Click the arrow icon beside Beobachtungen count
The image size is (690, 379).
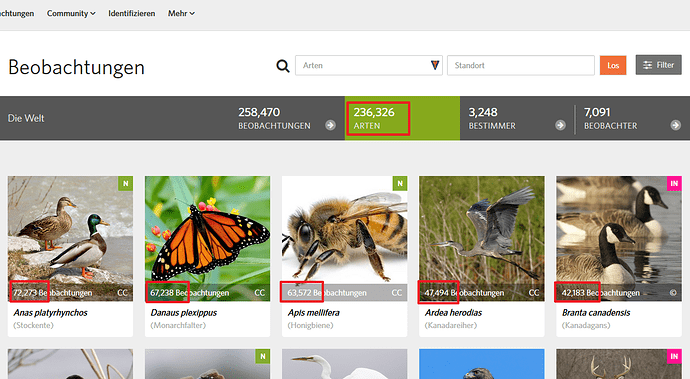tap(330, 125)
